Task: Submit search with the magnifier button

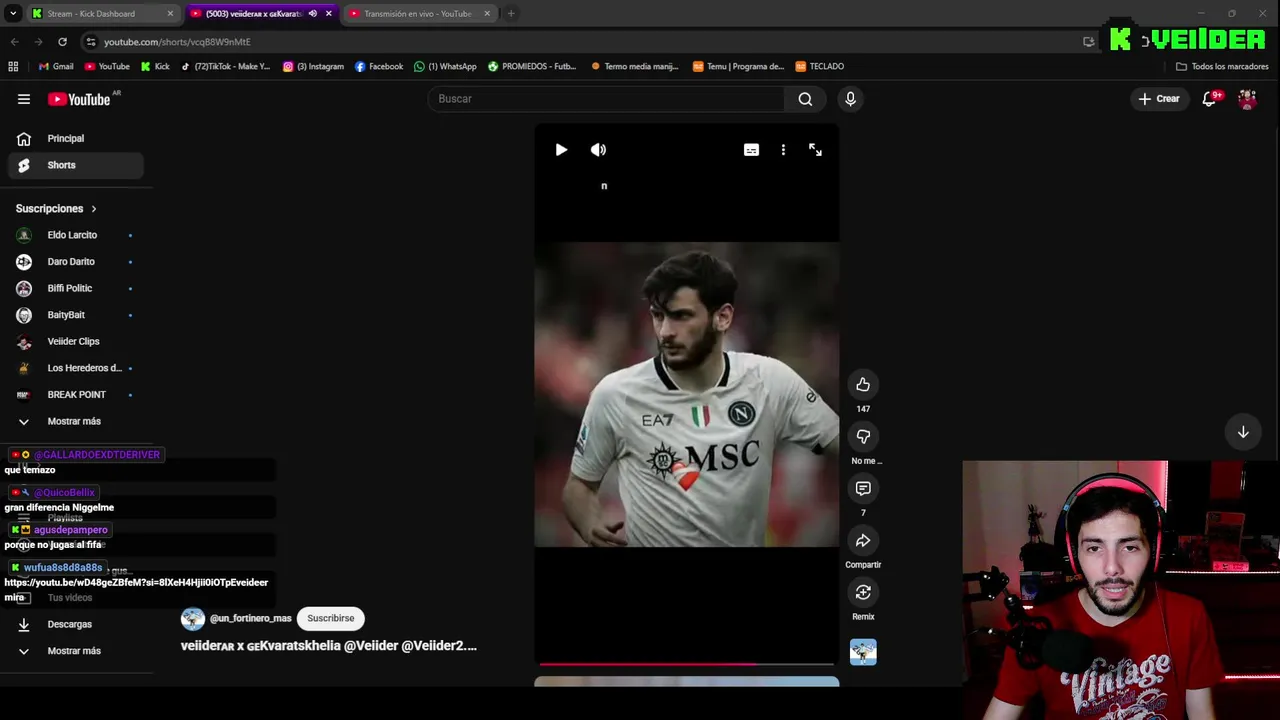Action: (x=805, y=99)
